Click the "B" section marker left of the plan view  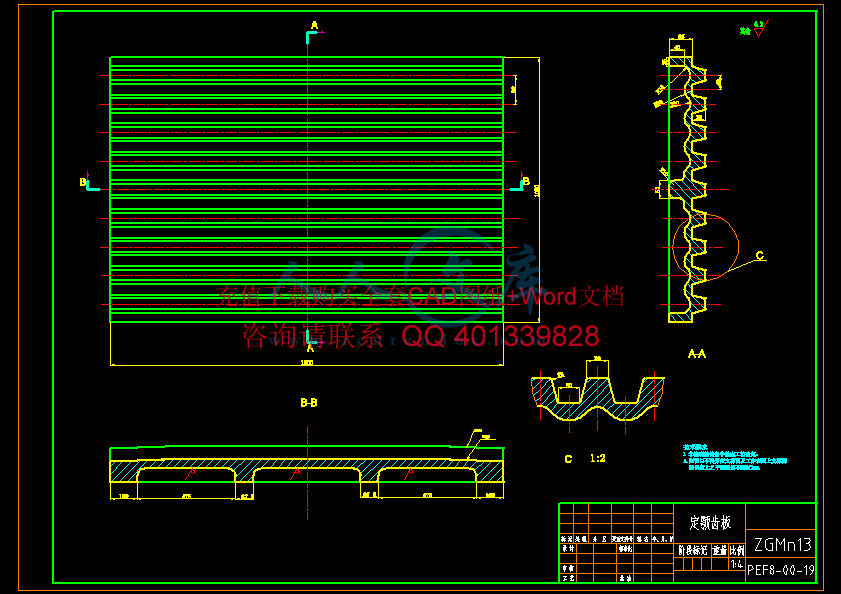(83, 182)
